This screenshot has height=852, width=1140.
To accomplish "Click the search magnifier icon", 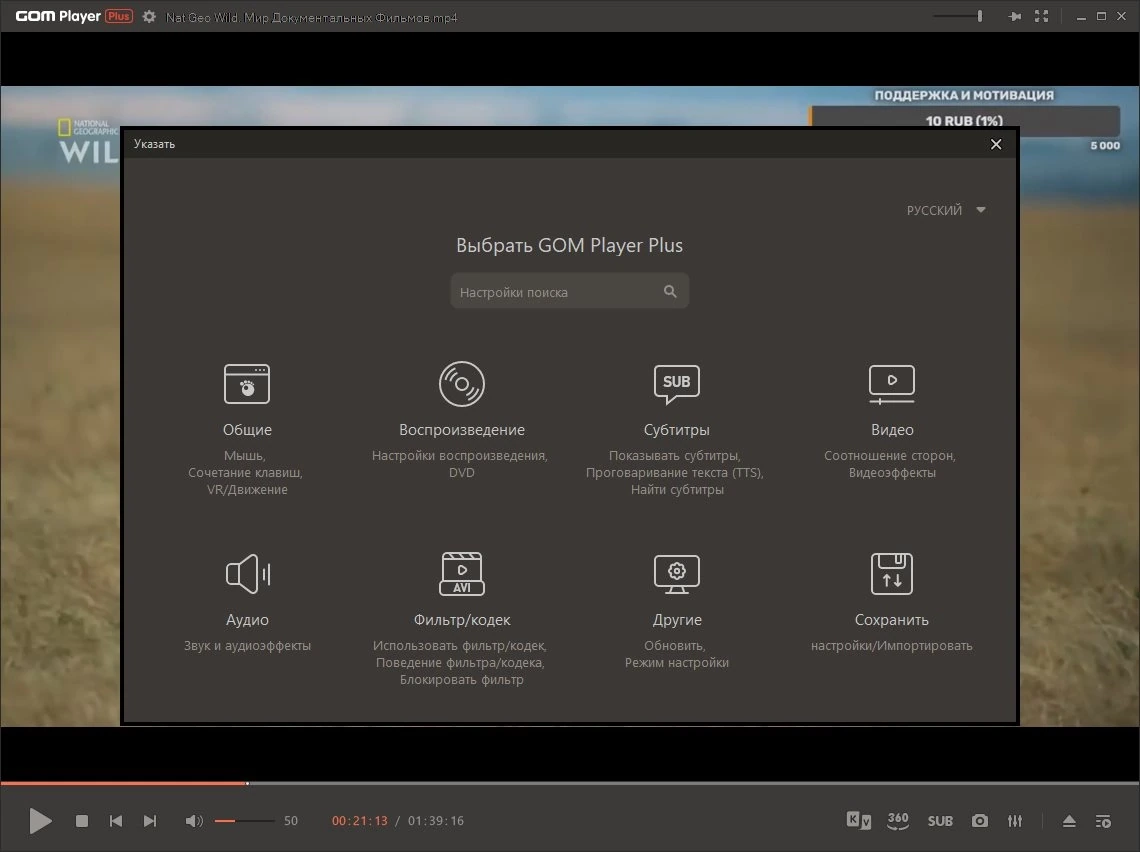I will click(670, 292).
